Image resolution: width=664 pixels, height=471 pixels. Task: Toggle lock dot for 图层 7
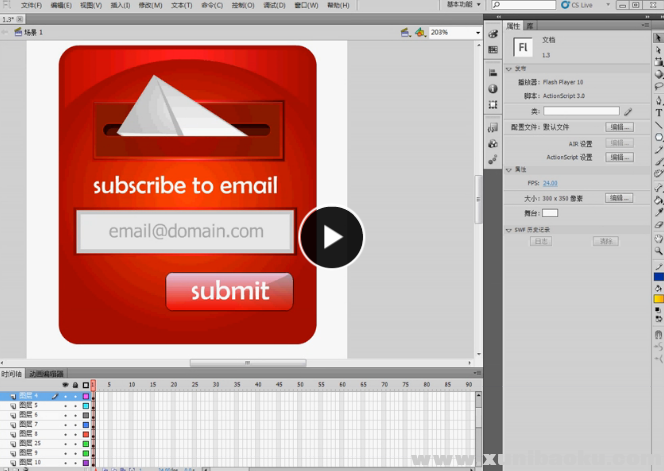(74, 424)
